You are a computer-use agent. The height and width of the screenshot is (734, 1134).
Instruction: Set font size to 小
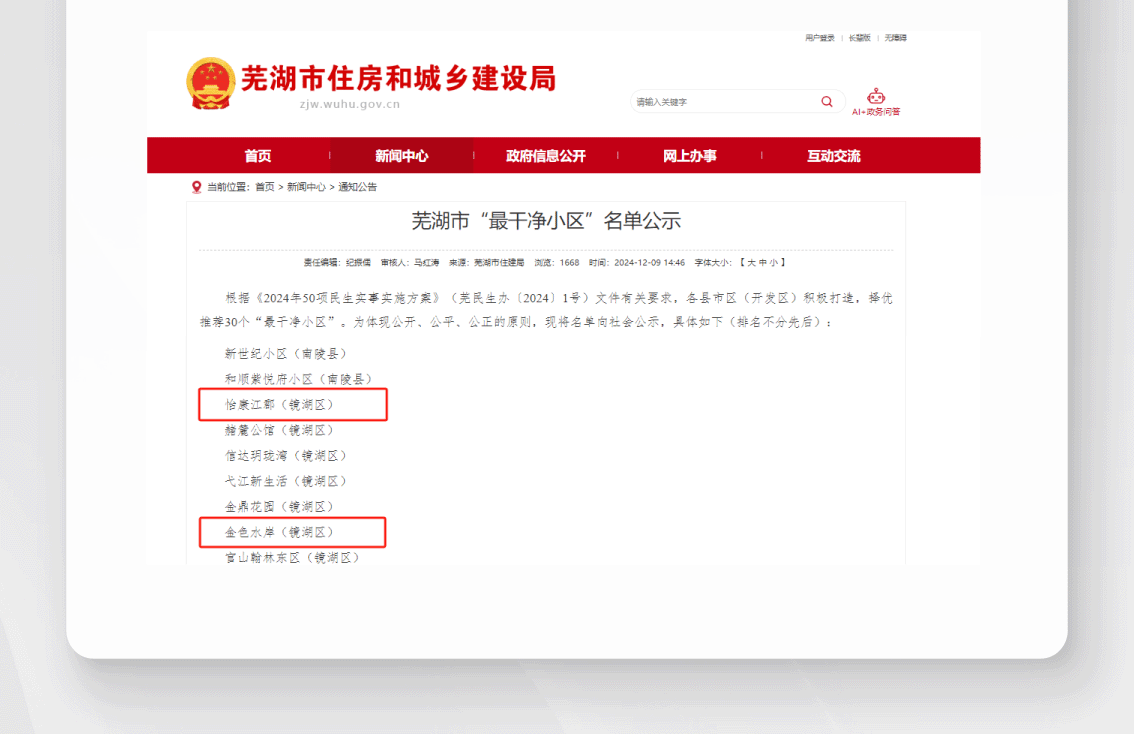pos(774,262)
